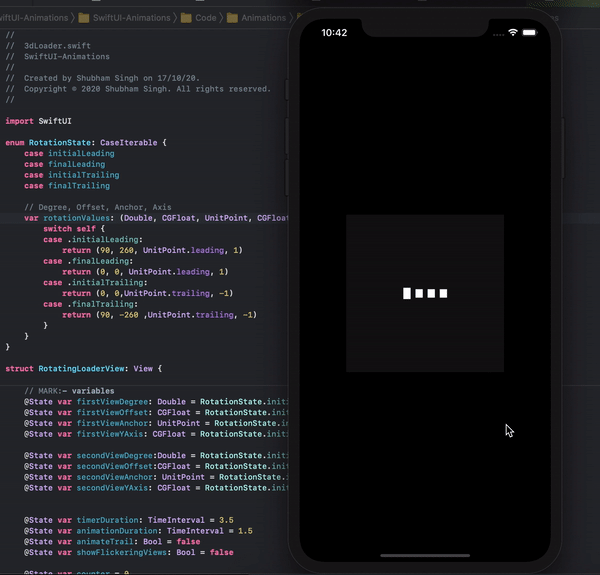Click the 'animationDuration' value 1.5

coord(245,531)
